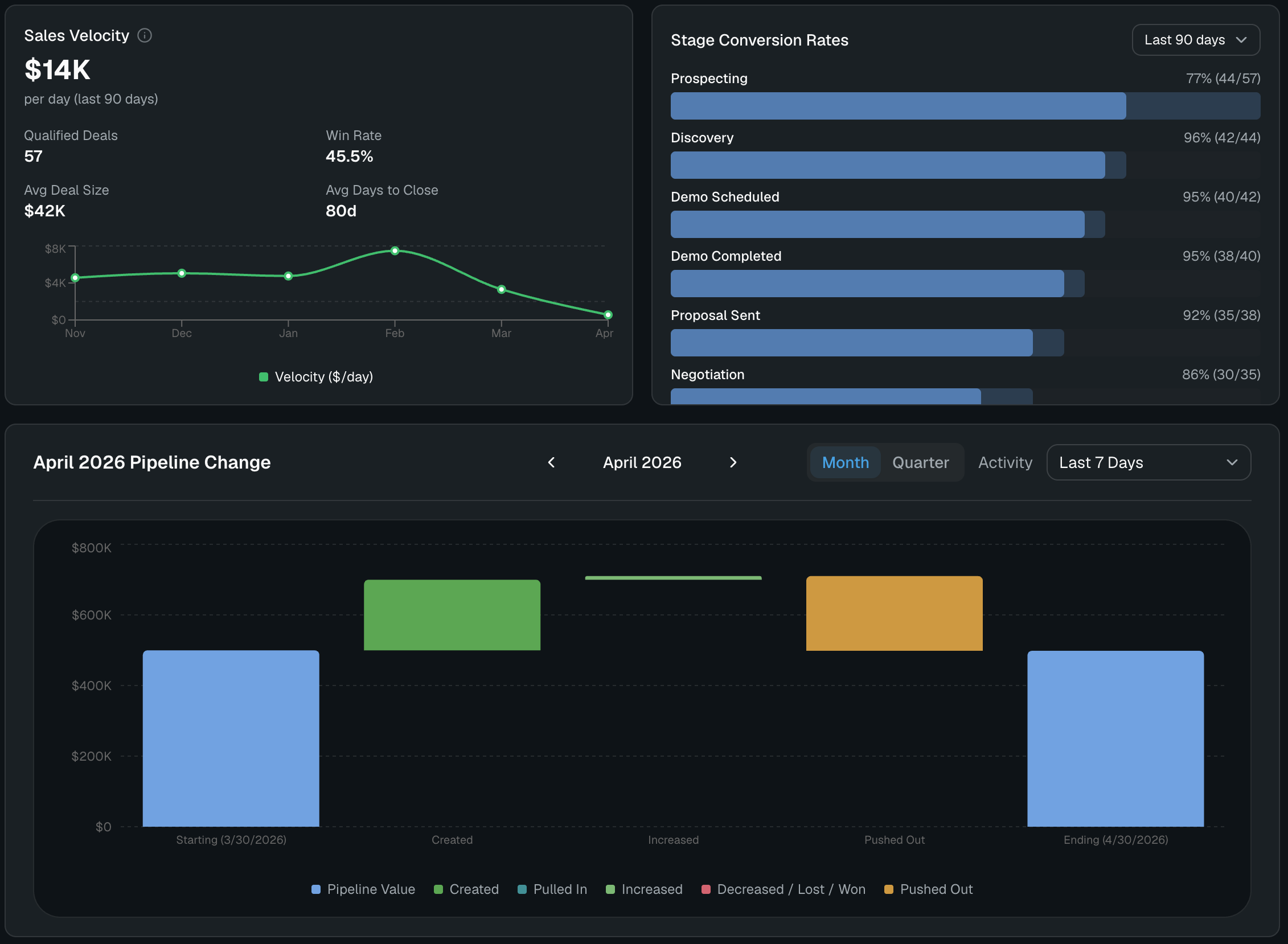Click the Sales Velocity info icon
Screen dimensions: 1288x944
[x=145, y=35]
